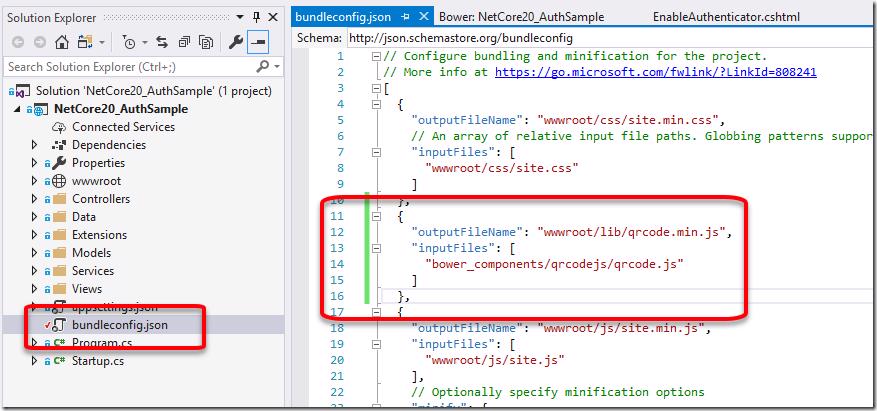Image resolution: width=877 pixels, height=411 pixels.
Task: Select Program.cs file
Action: point(102,342)
